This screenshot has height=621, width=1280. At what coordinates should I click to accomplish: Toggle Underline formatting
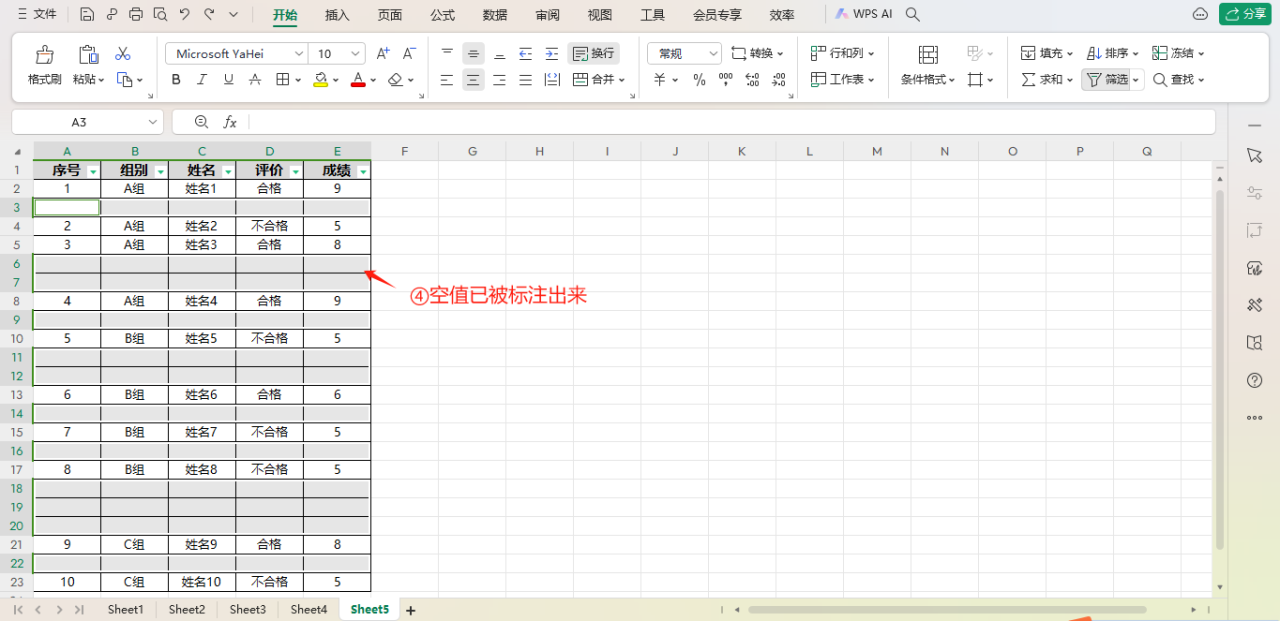point(229,80)
